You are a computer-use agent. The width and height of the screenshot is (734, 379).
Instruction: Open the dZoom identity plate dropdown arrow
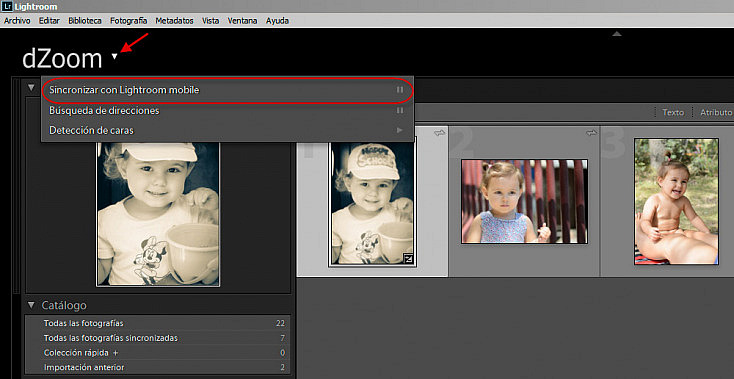pos(115,57)
